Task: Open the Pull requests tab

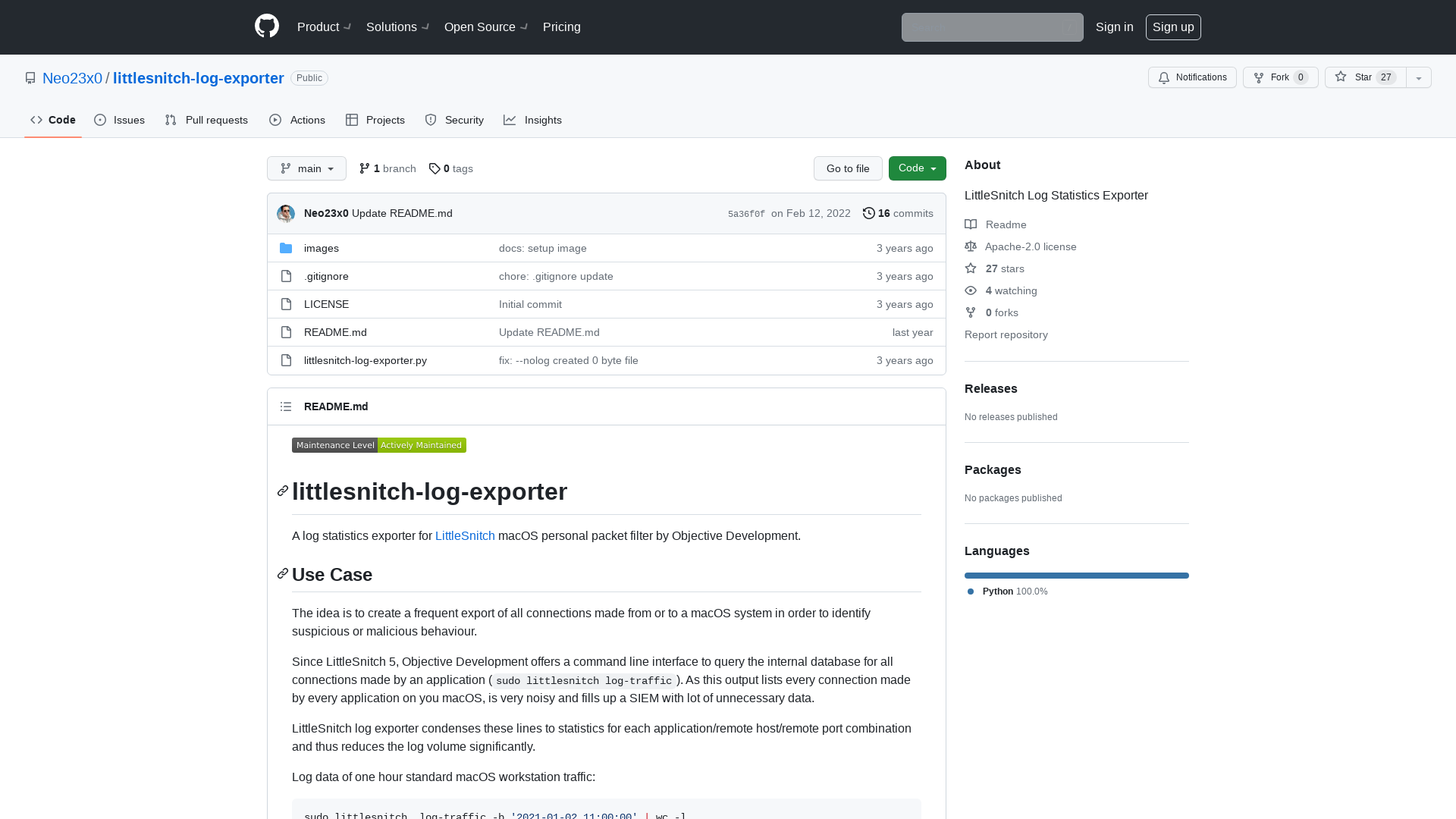Action: 206,120
